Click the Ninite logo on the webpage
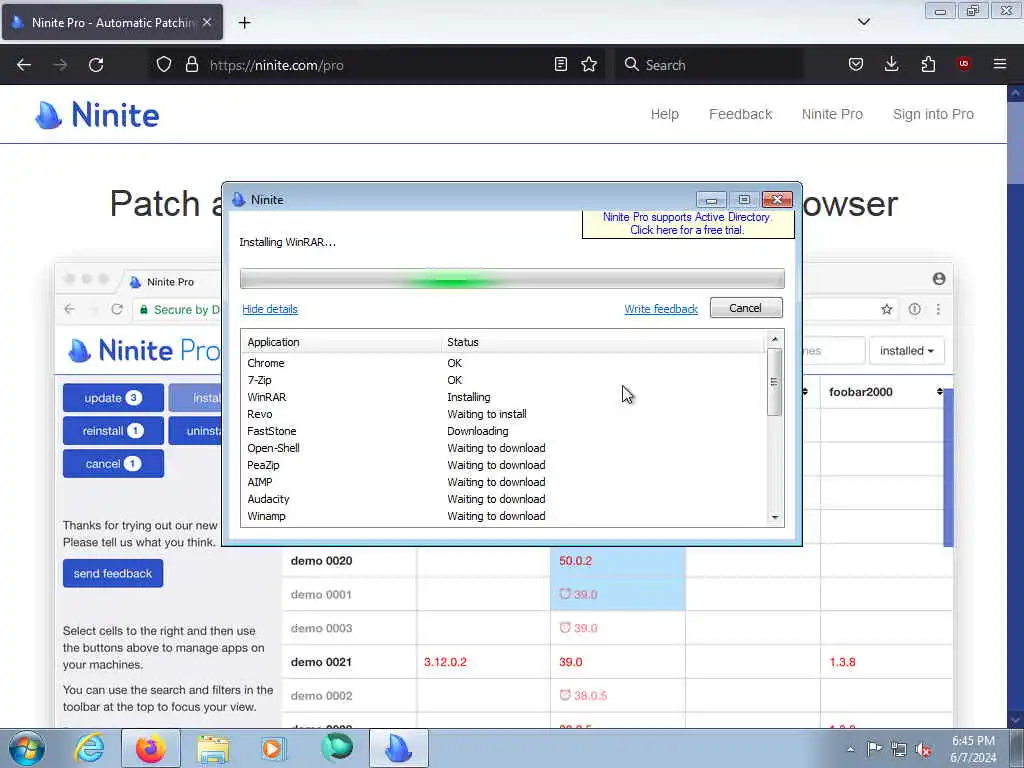 click(x=97, y=115)
